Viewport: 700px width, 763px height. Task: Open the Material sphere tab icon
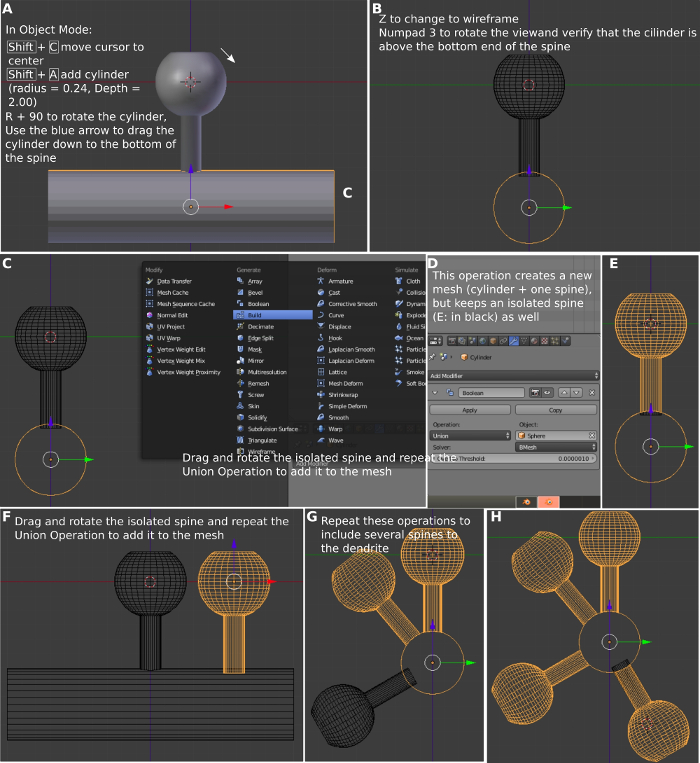point(534,341)
